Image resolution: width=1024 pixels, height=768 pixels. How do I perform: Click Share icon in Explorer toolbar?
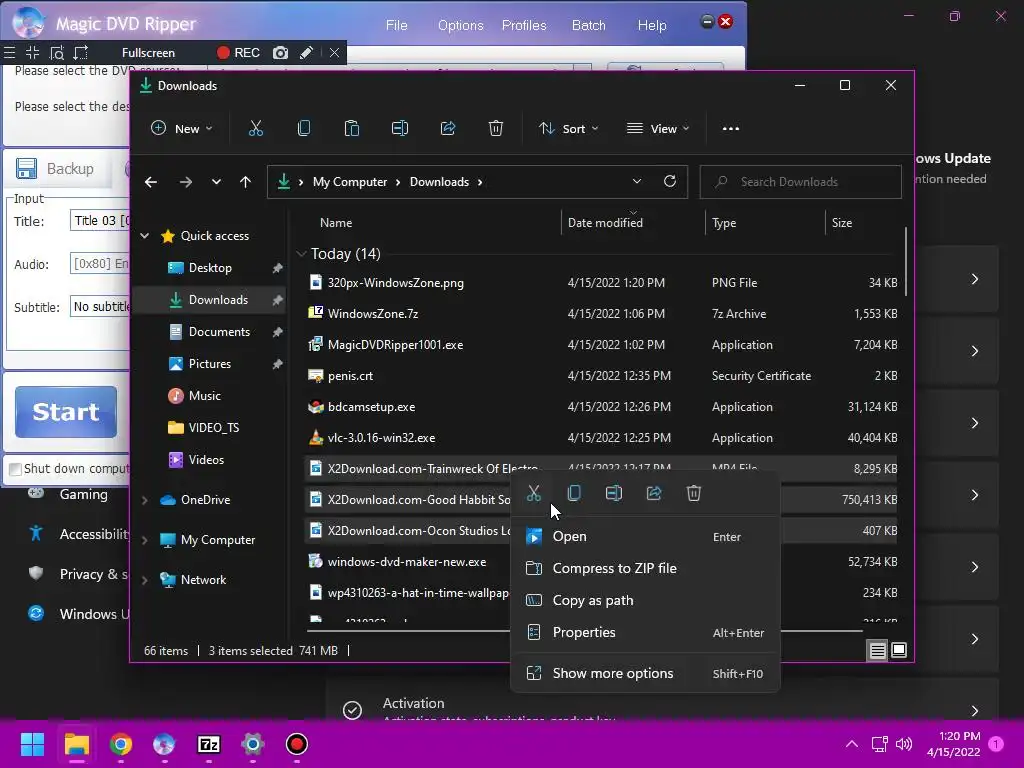coord(448,129)
